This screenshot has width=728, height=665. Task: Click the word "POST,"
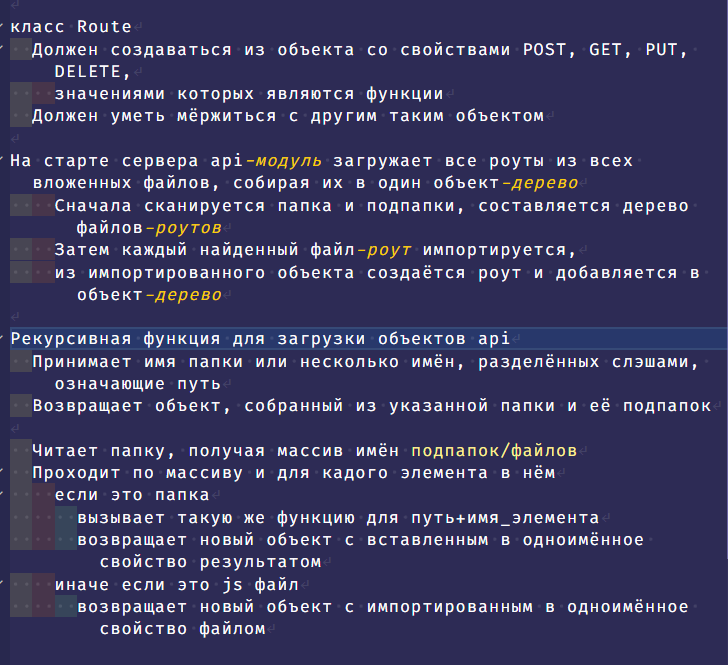pyautogui.click(x=550, y=49)
